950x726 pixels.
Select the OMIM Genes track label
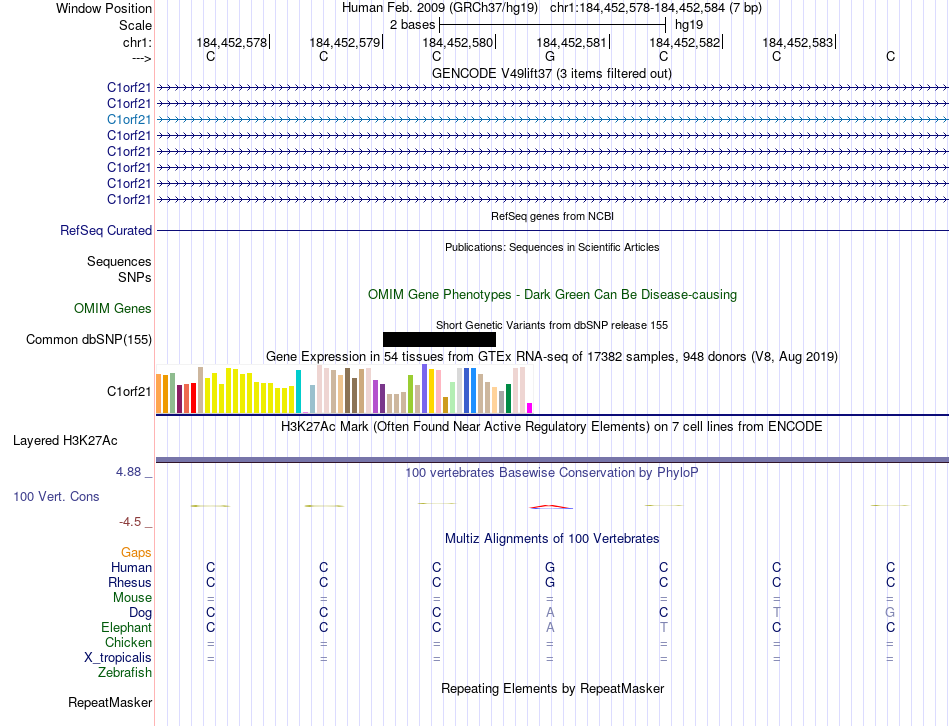(112, 309)
